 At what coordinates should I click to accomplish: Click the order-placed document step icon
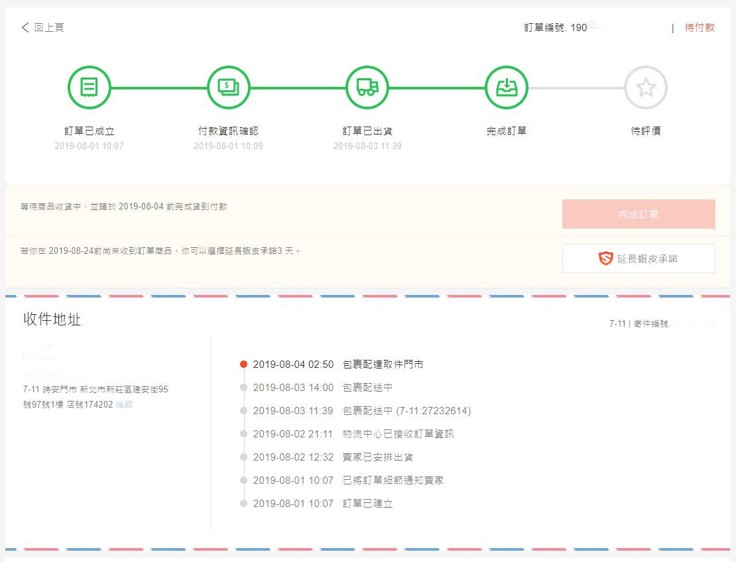[89, 87]
